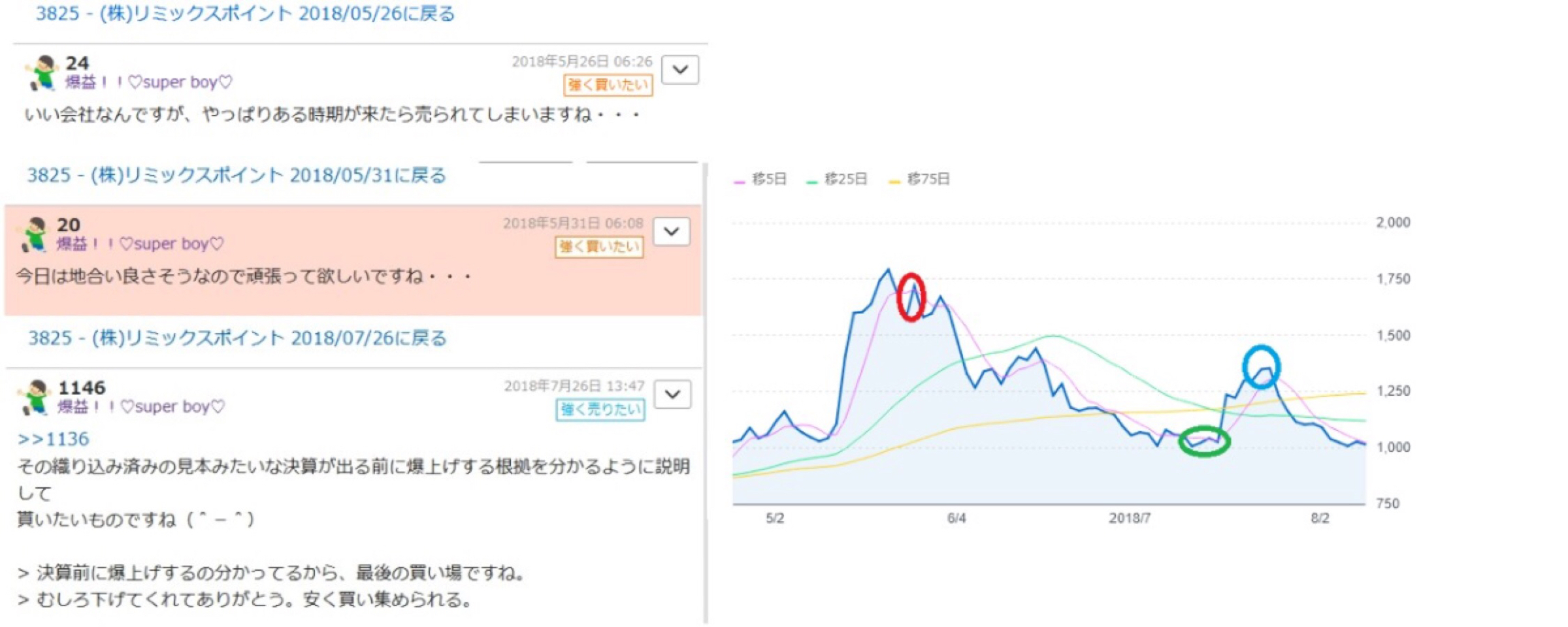Open link back to Remixpoint 2018/05/26
This screenshot has width=1568, height=627.
pos(245,13)
